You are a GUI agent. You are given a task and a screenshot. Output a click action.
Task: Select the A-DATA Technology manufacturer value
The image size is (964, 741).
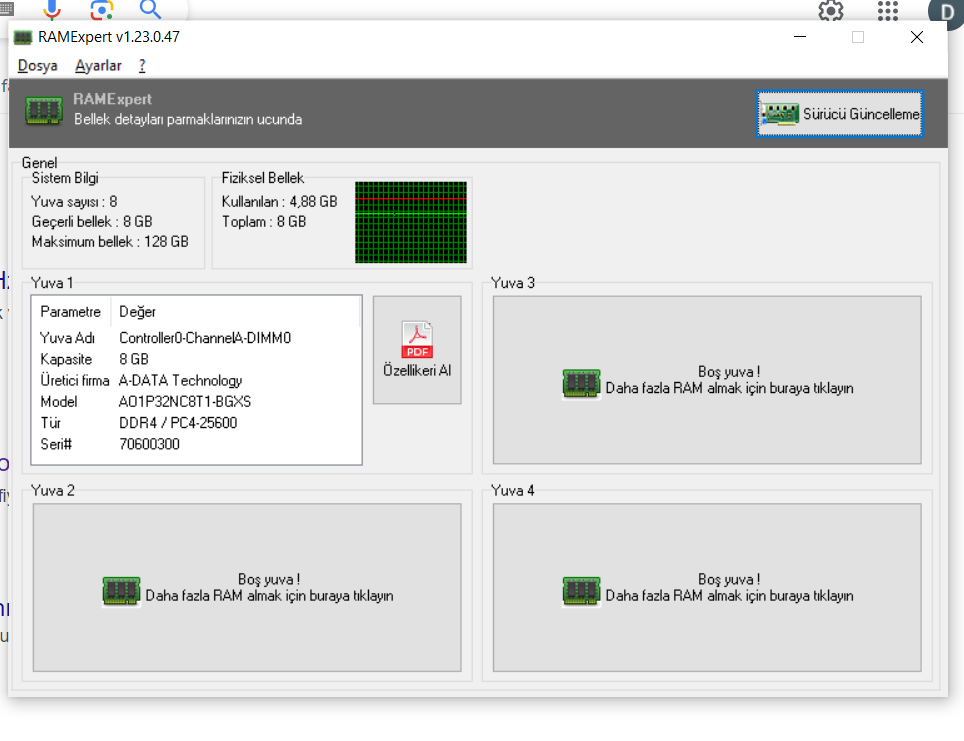180,381
